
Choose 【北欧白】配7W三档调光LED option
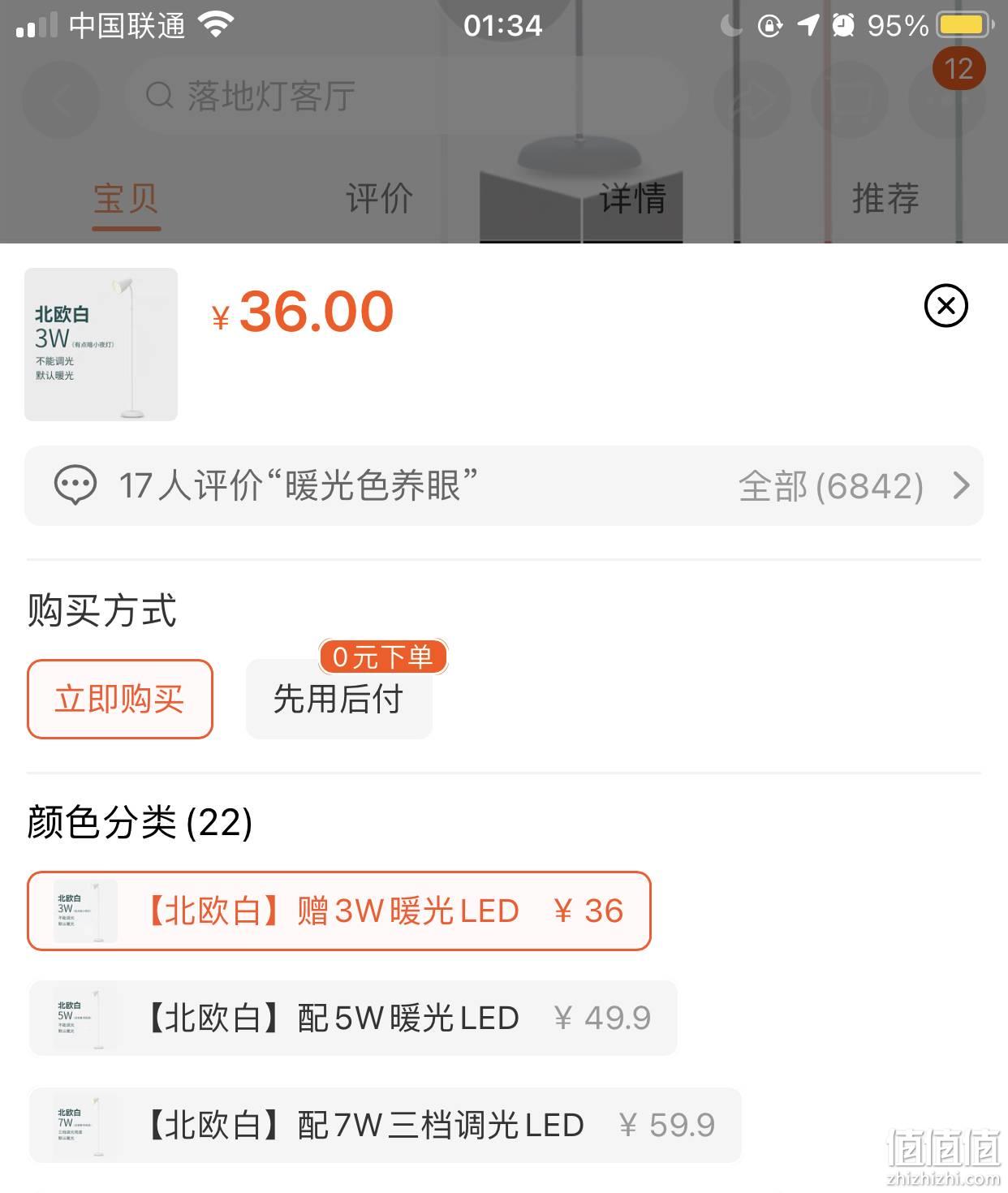[386, 1125]
